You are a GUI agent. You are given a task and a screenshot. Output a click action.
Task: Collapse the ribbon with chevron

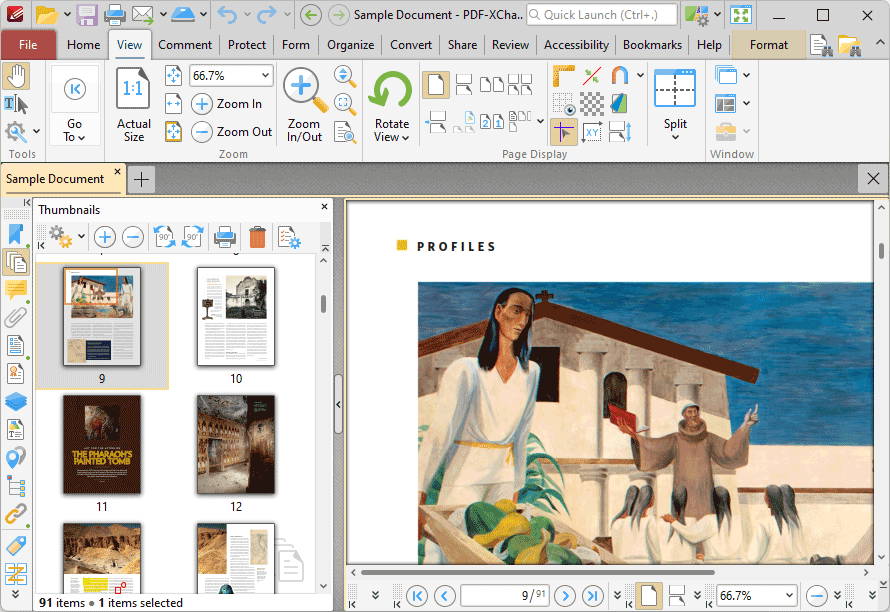pos(879,43)
